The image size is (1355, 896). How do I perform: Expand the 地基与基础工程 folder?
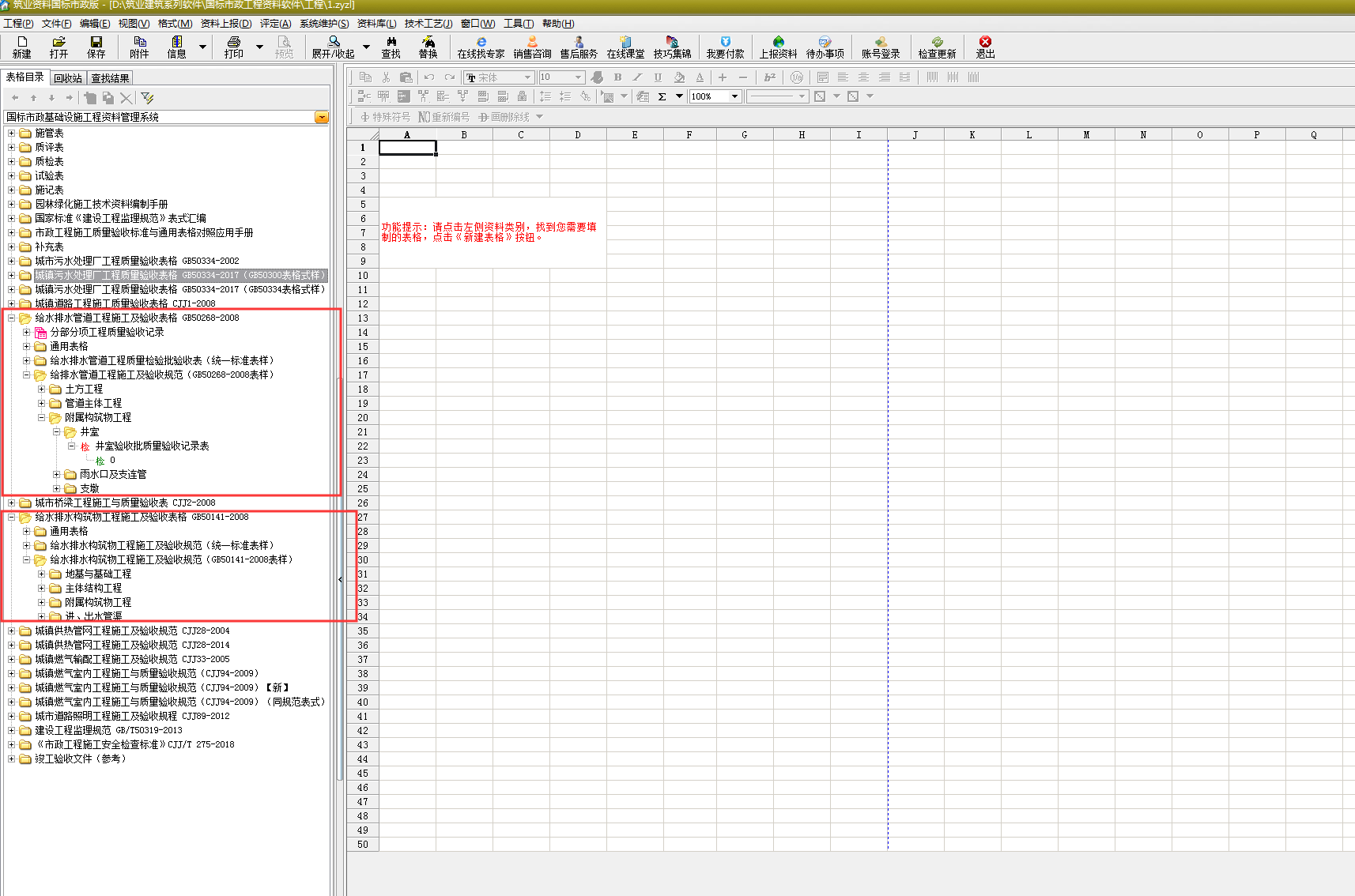[x=41, y=574]
